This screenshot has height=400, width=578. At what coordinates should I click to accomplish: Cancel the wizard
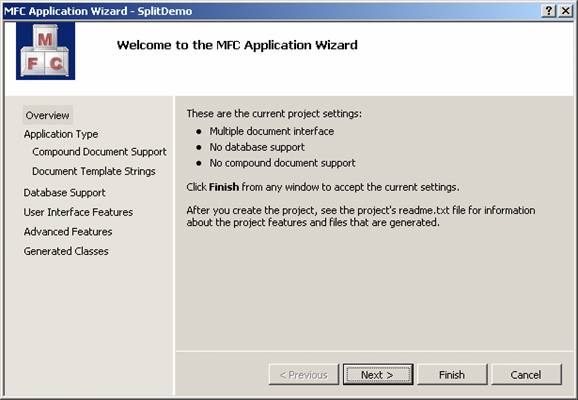[x=526, y=375]
